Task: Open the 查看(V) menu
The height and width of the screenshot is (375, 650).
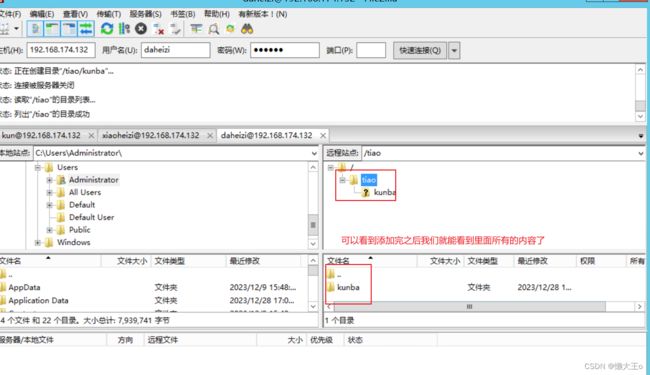Action: pos(75,14)
